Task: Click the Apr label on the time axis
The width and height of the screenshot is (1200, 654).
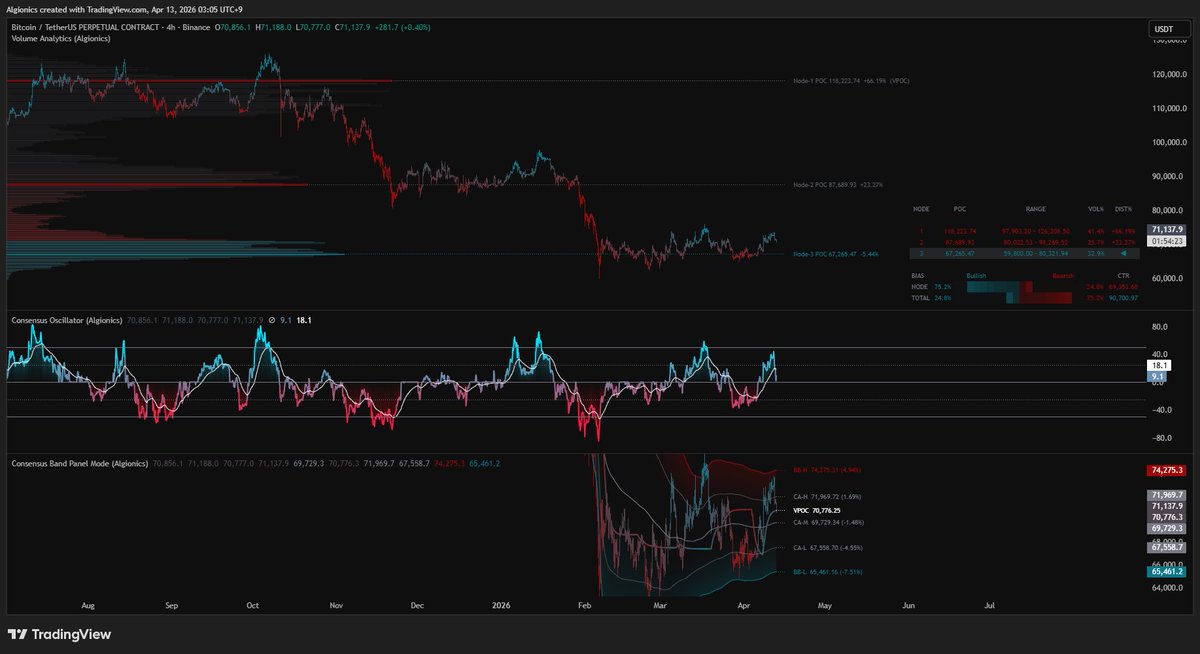Action: (x=745, y=606)
